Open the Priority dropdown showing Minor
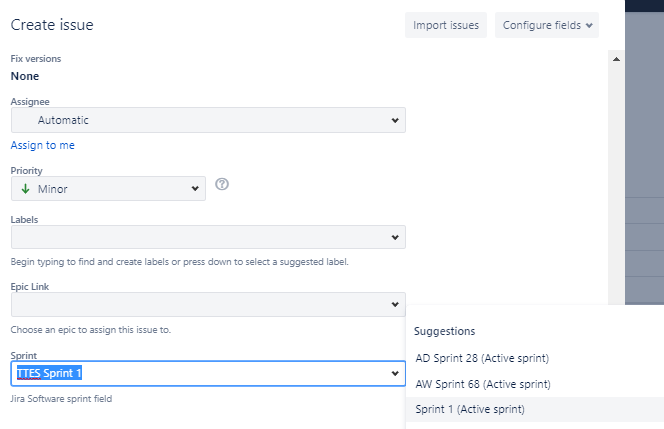Viewport: 664px width, 429px height. [x=108, y=188]
